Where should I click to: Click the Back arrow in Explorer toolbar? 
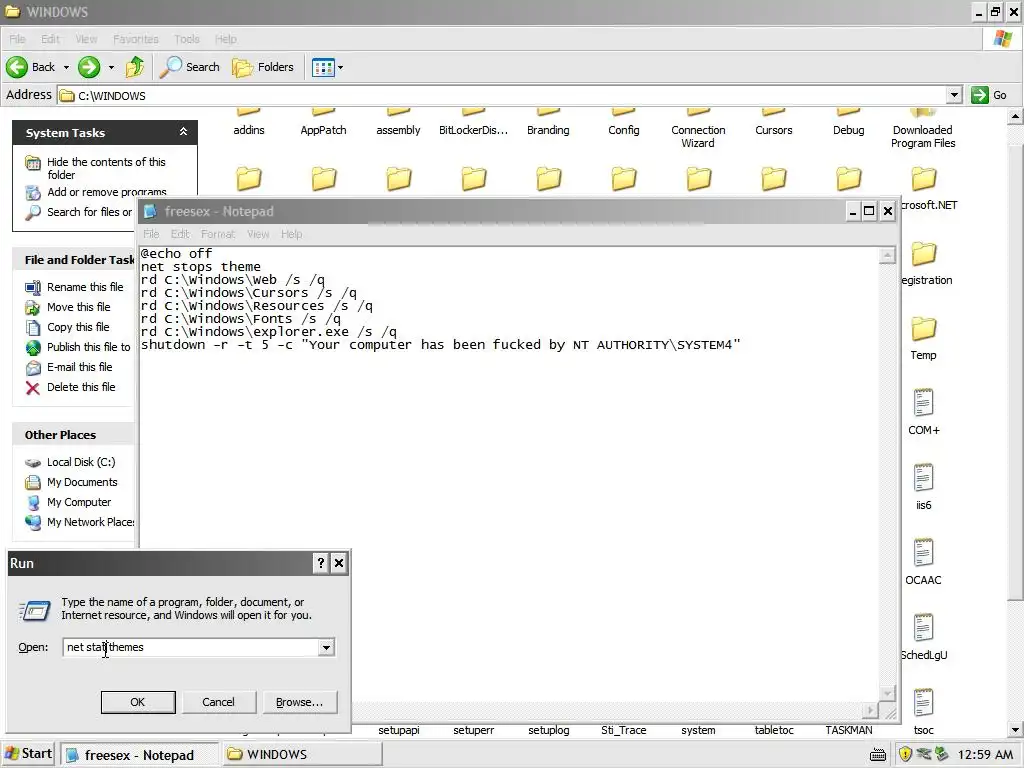(x=30, y=67)
